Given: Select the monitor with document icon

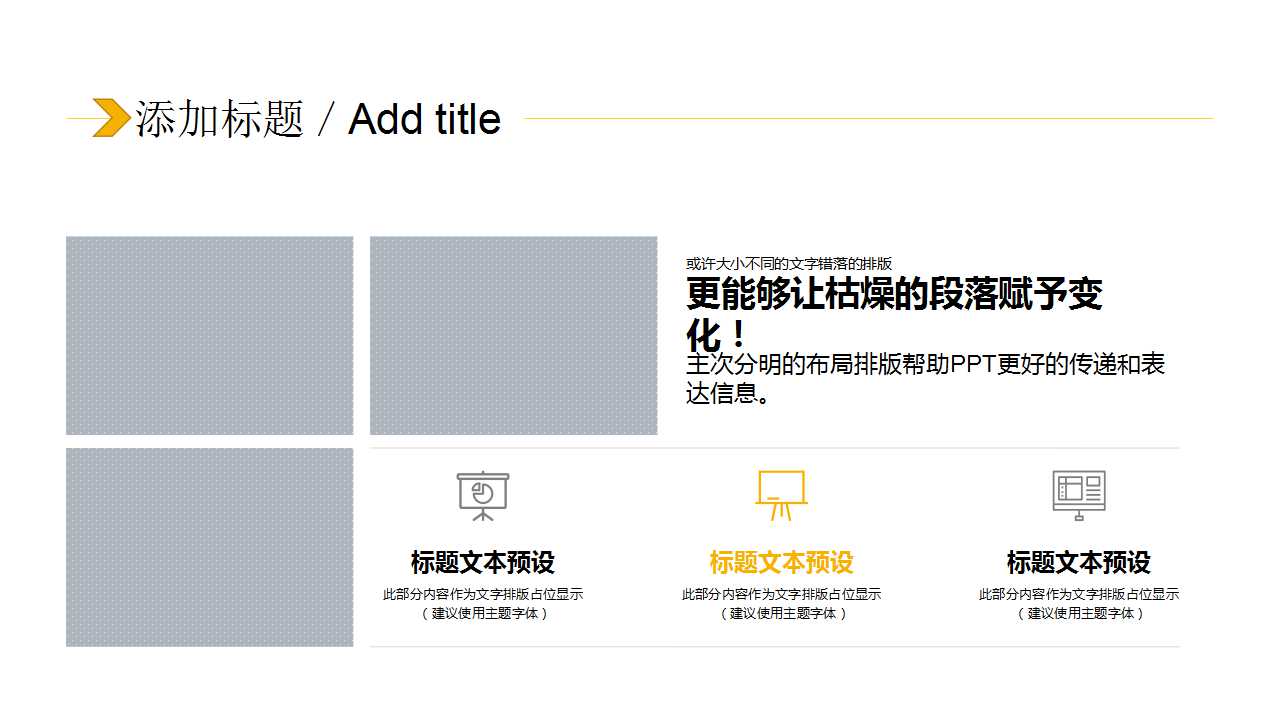Looking at the screenshot, I should (1077, 492).
